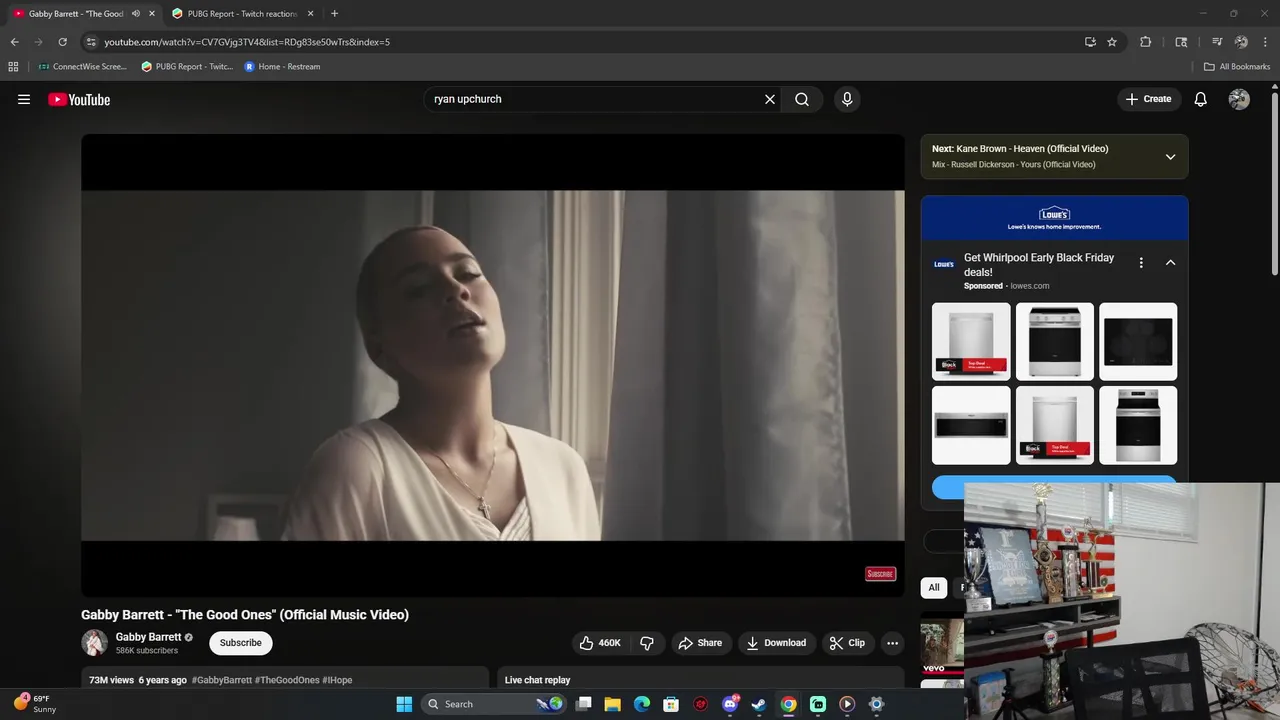Share the video
Image resolution: width=1280 pixels, height=720 pixels.
tap(699, 643)
